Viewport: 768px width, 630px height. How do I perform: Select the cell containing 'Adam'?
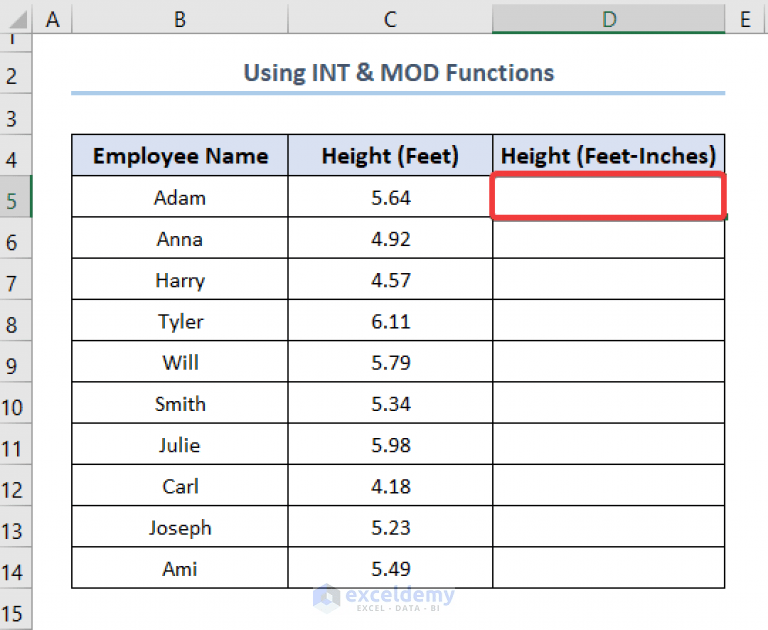coord(180,196)
